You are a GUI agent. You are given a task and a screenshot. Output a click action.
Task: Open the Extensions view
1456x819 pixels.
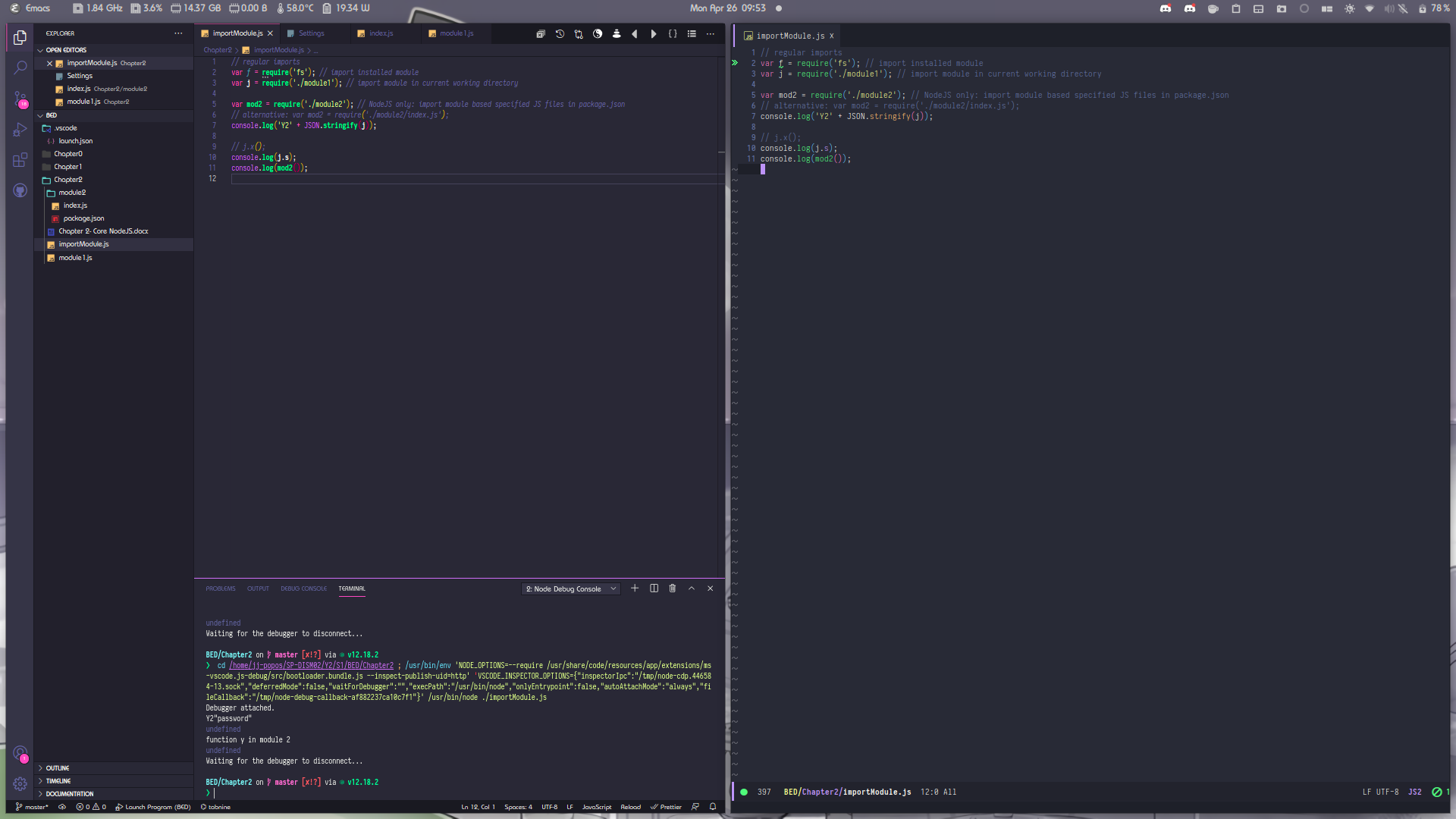(20, 160)
